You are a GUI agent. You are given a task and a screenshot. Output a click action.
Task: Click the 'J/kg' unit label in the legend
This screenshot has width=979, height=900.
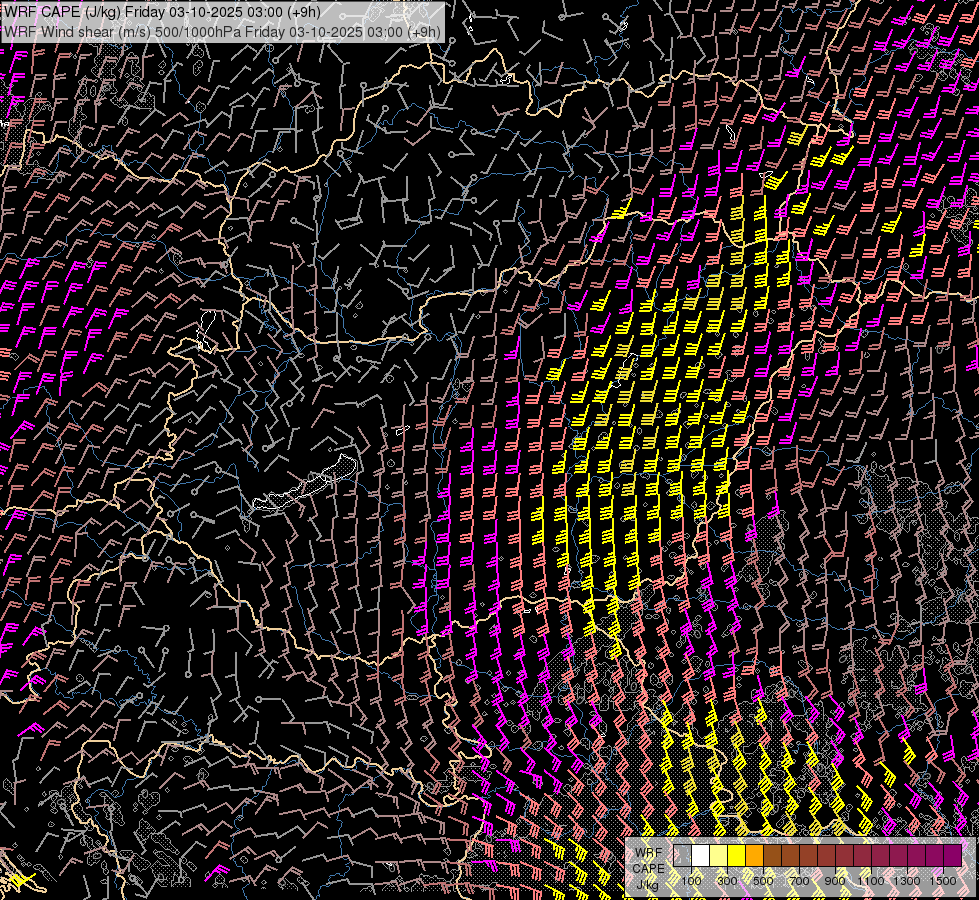648,885
